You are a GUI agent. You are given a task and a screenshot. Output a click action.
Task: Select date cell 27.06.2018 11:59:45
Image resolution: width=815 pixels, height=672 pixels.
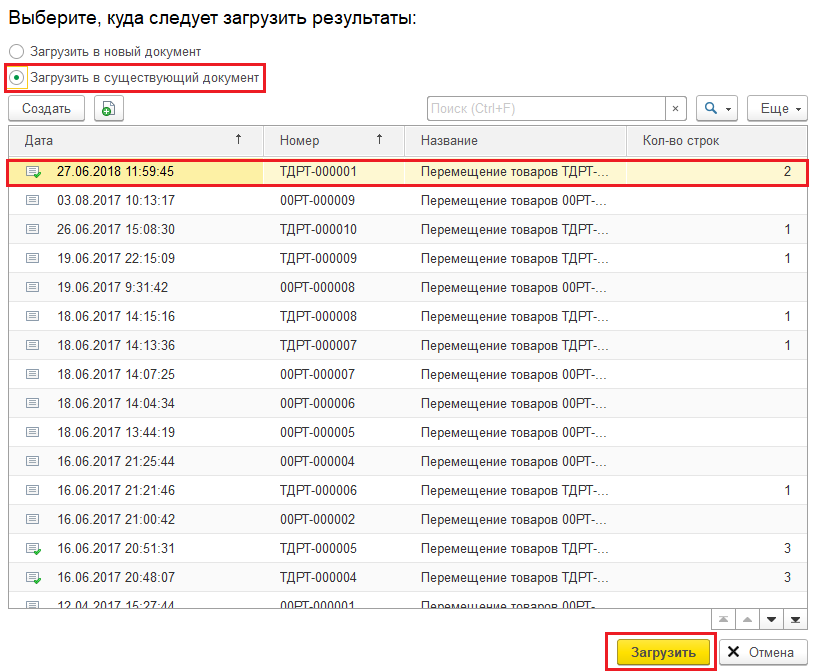(115, 172)
